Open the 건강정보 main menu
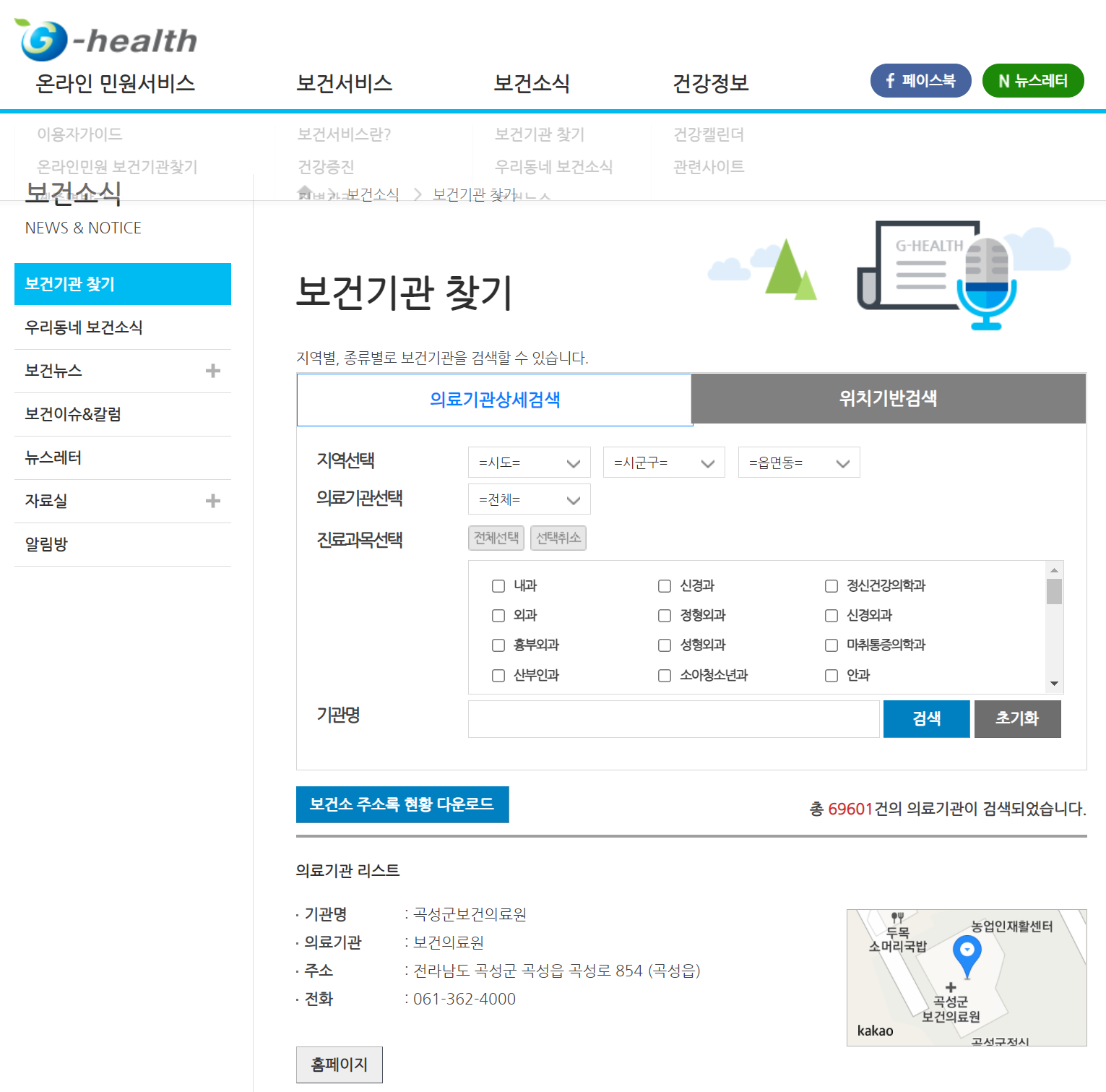The width and height of the screenshot is (1106, 1092). point(710,83)
